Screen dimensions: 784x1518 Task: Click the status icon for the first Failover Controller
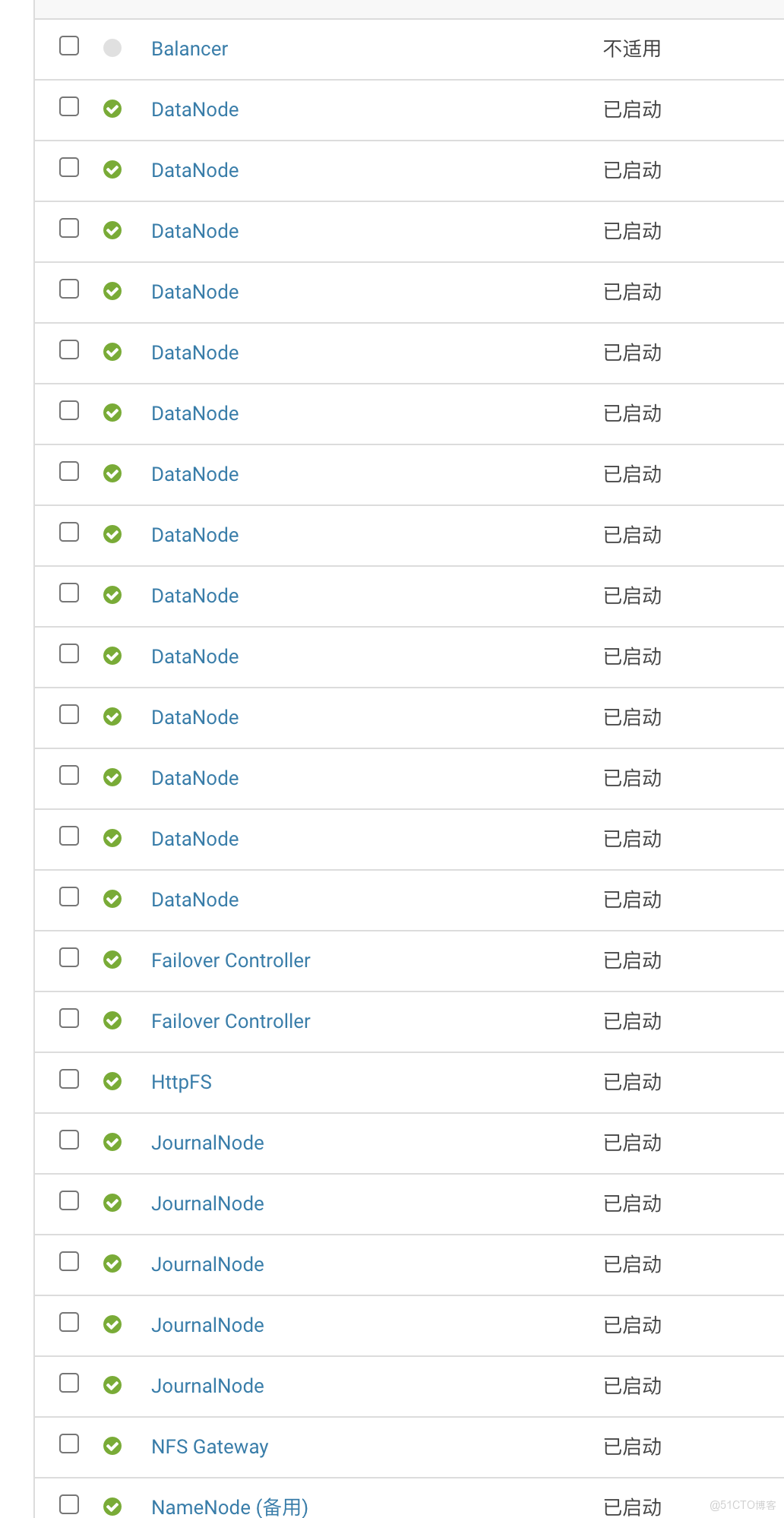[112, 960]
